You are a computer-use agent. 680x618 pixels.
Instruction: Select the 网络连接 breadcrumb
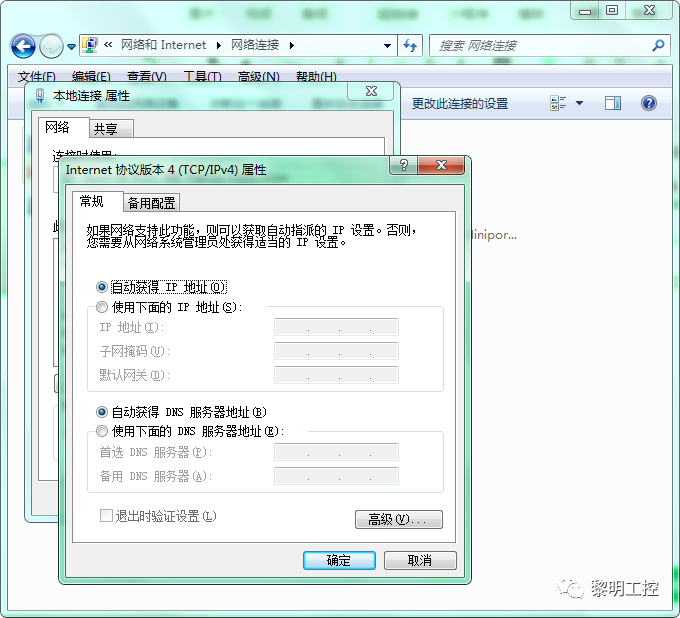click(255, 45)
